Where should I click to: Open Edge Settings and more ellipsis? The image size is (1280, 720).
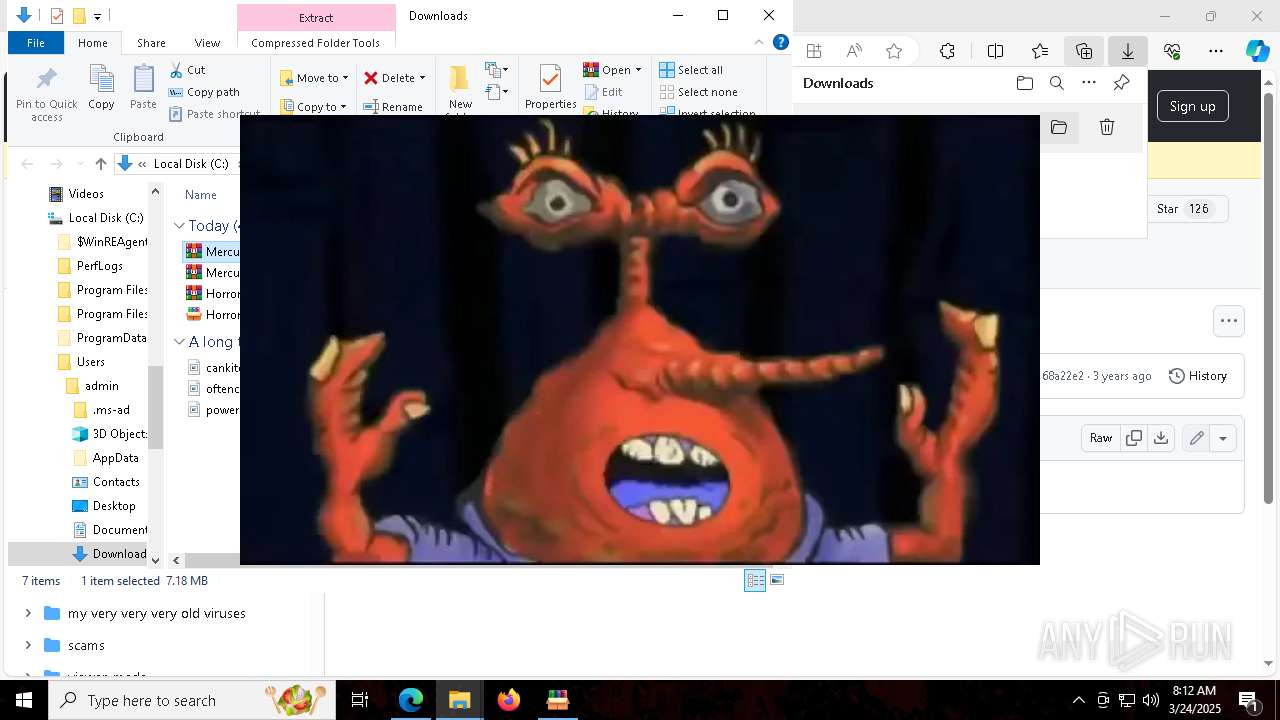(x=1216, y=51)
